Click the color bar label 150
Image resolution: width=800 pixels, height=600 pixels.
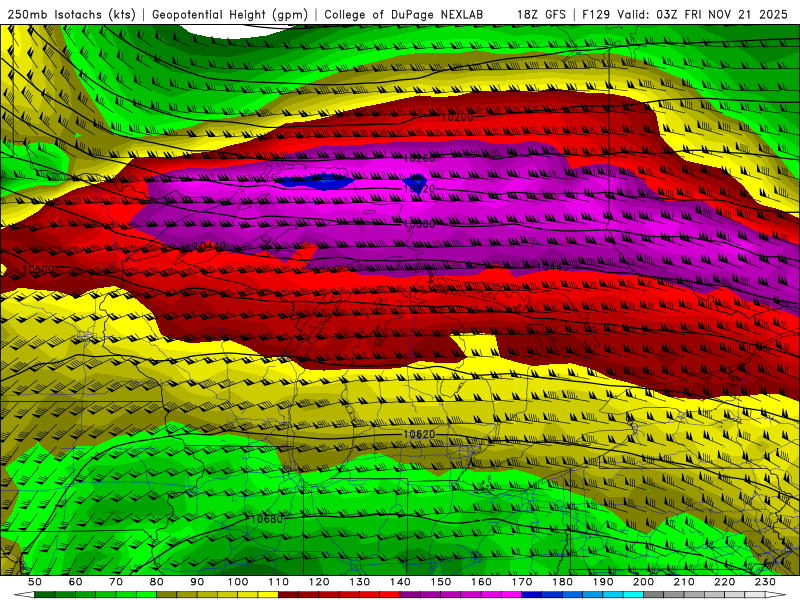[440, 582]
